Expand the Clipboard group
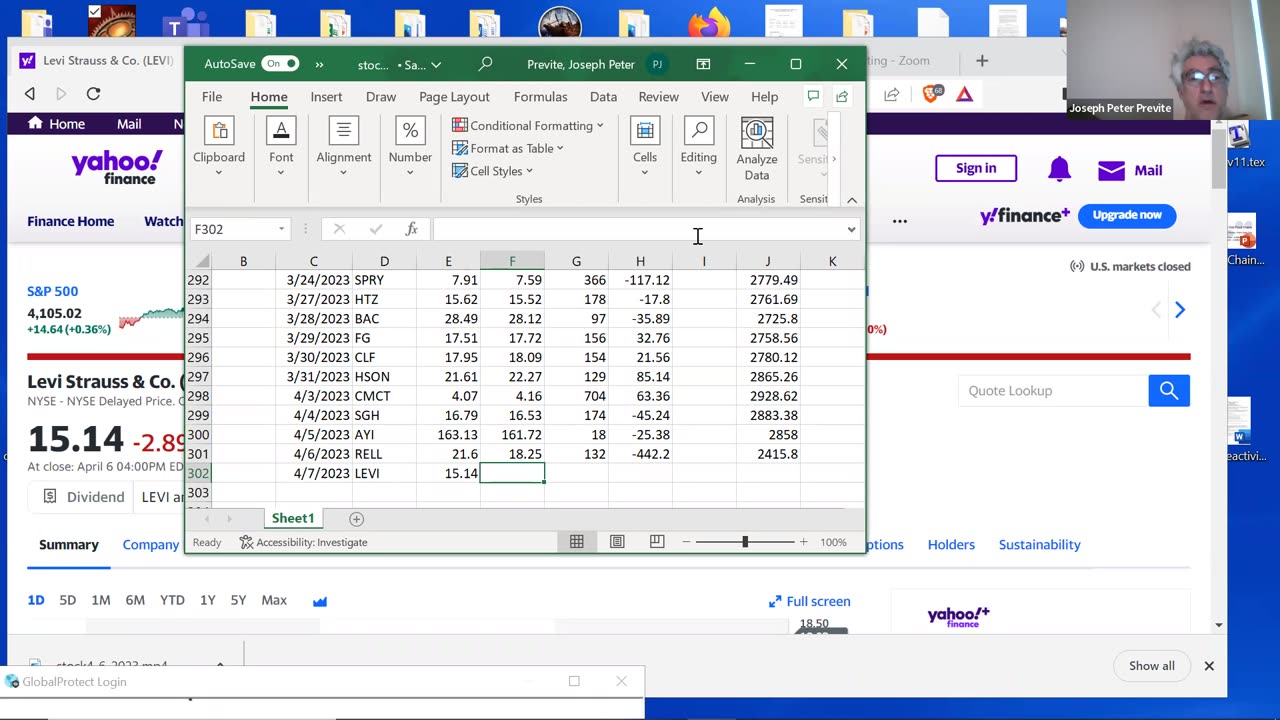1280x720 pixels. coord(219,146)
